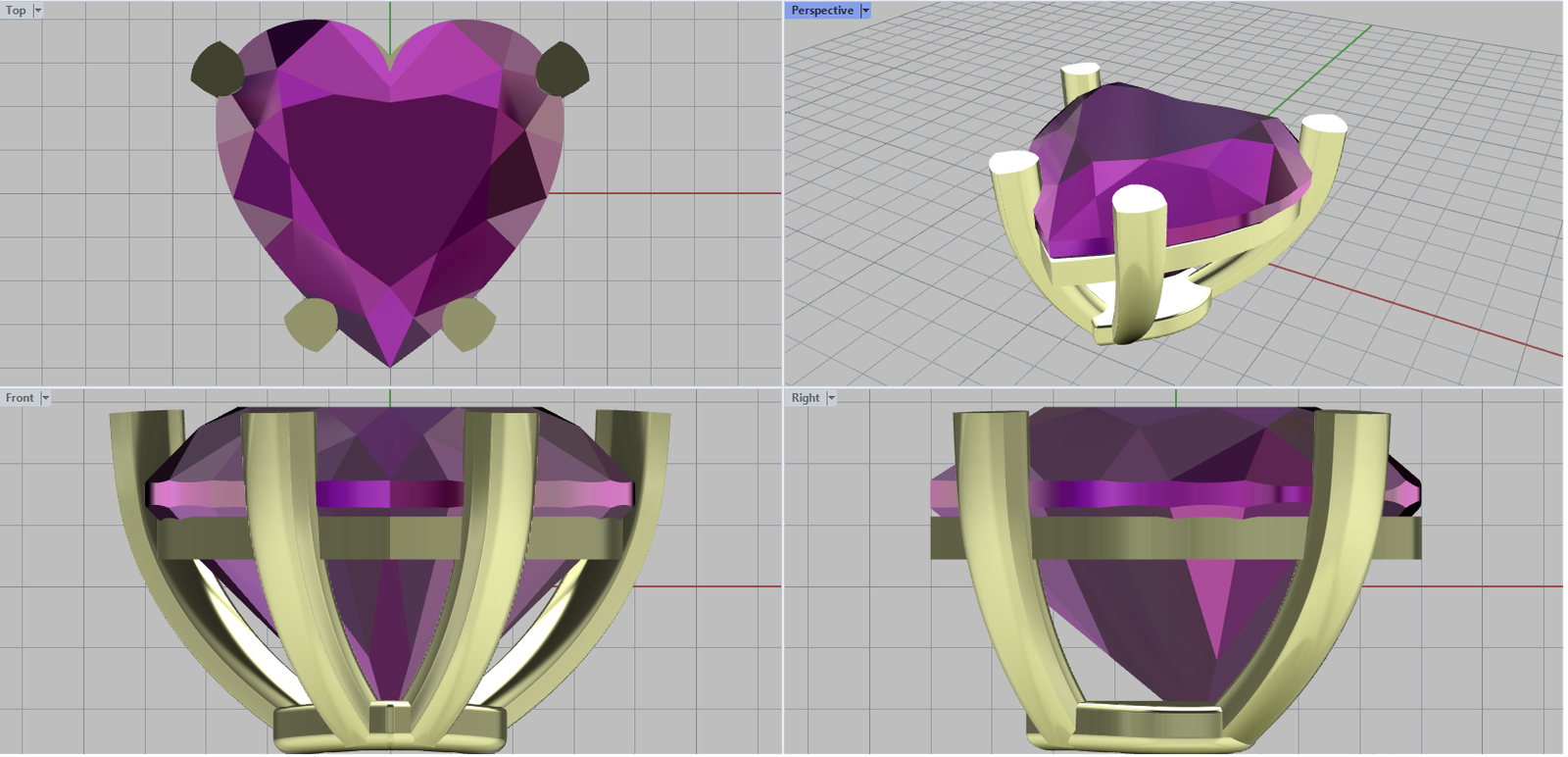This screenshot has width=1568, height=757.
Task: Expand the Perspective viewport menu arrow
Action: click(x=865, y=10)
